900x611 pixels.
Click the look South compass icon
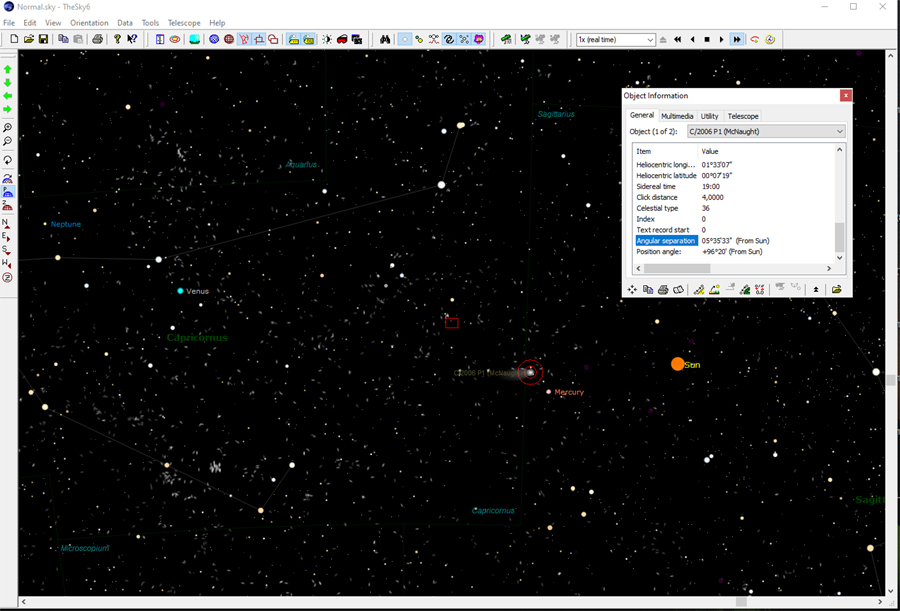pyautogui.click(x=7, y=250)
